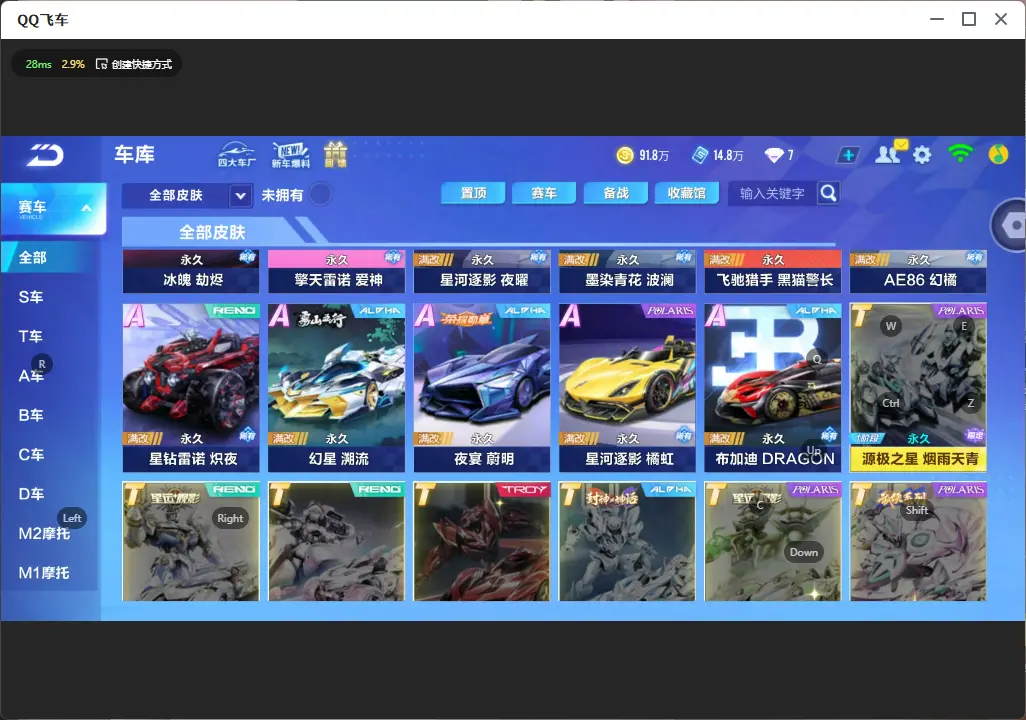This screenshot has height=720, width=1026.
Task: Click the round profile avatar icon
Action: (x=998, y=154)
